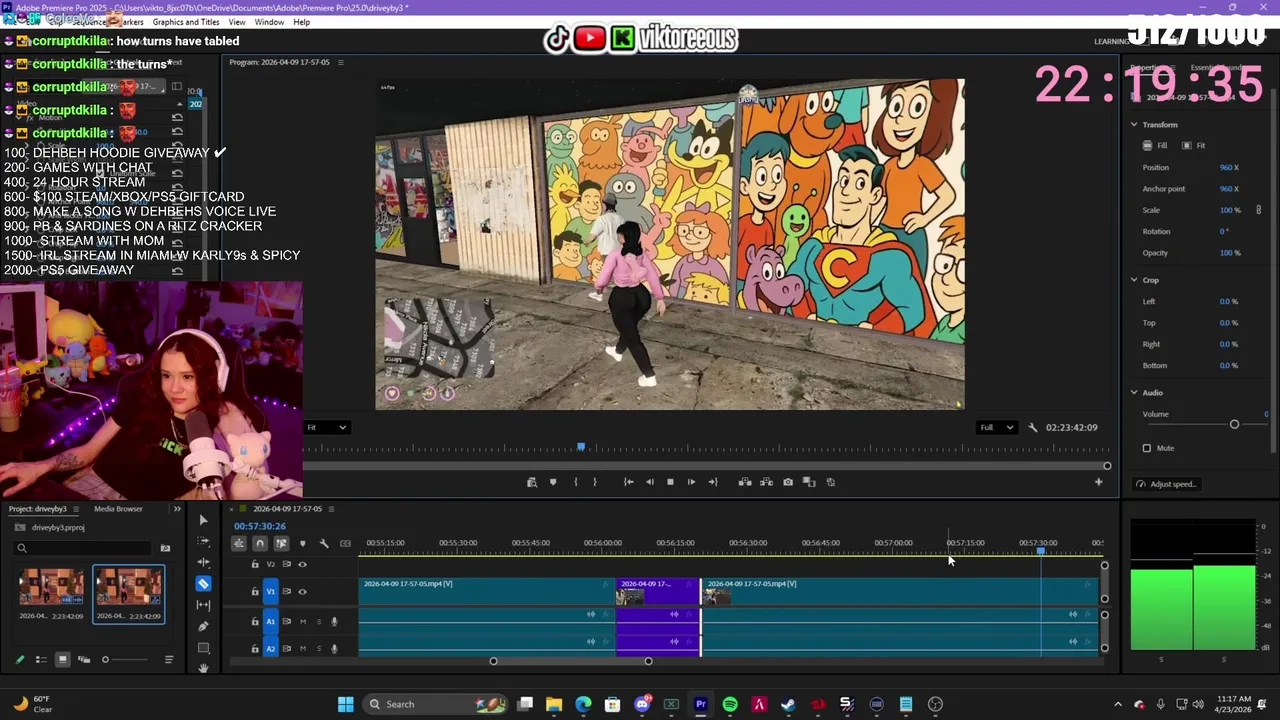Select the Razor tool
Image resolution: width=1280 pixels, height=720 pixels.
tap(203, 584)
